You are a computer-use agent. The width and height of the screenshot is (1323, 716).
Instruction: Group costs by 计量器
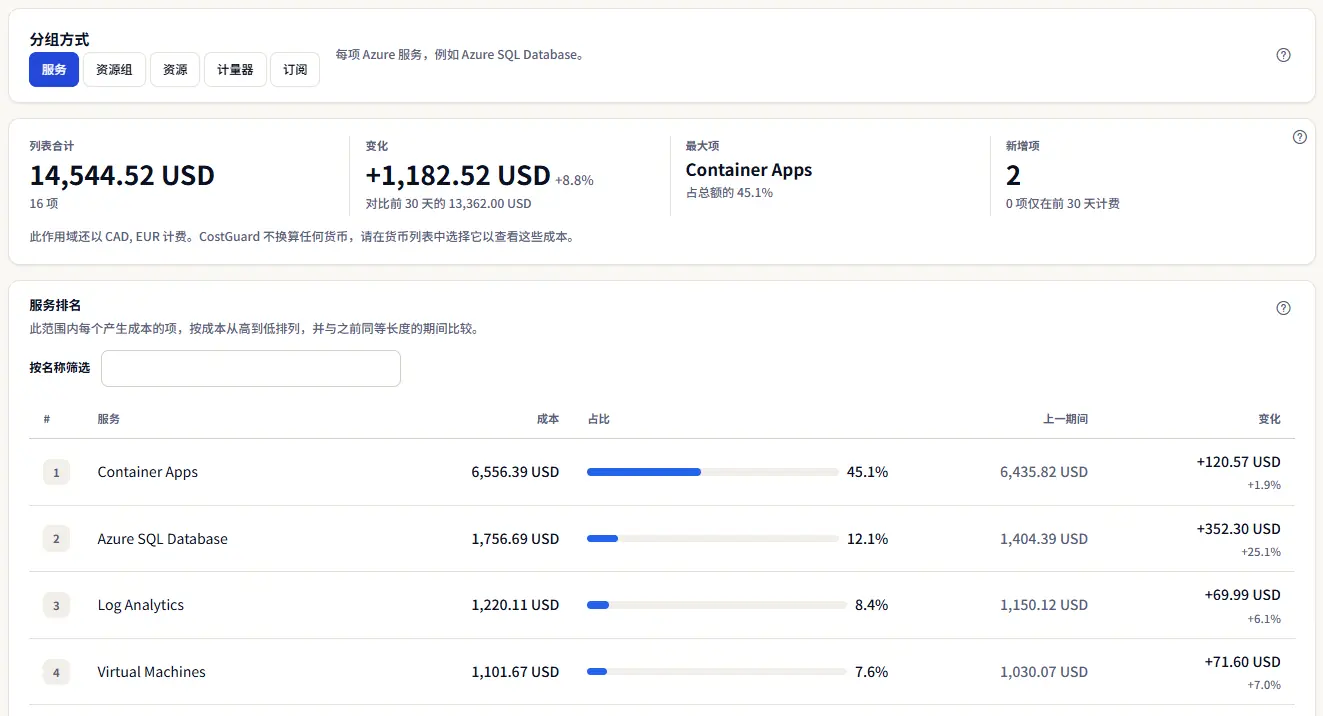[x=235, y=70]
